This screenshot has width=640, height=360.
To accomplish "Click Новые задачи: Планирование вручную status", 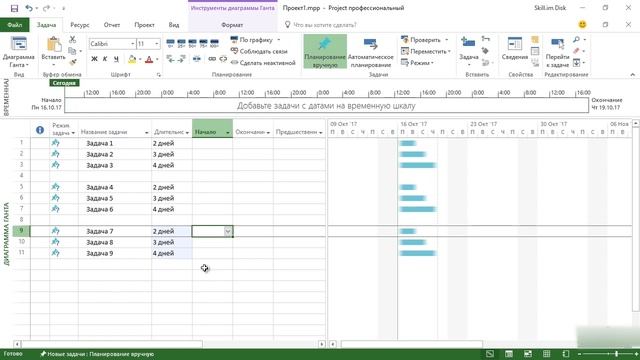I will coord(97,354).
